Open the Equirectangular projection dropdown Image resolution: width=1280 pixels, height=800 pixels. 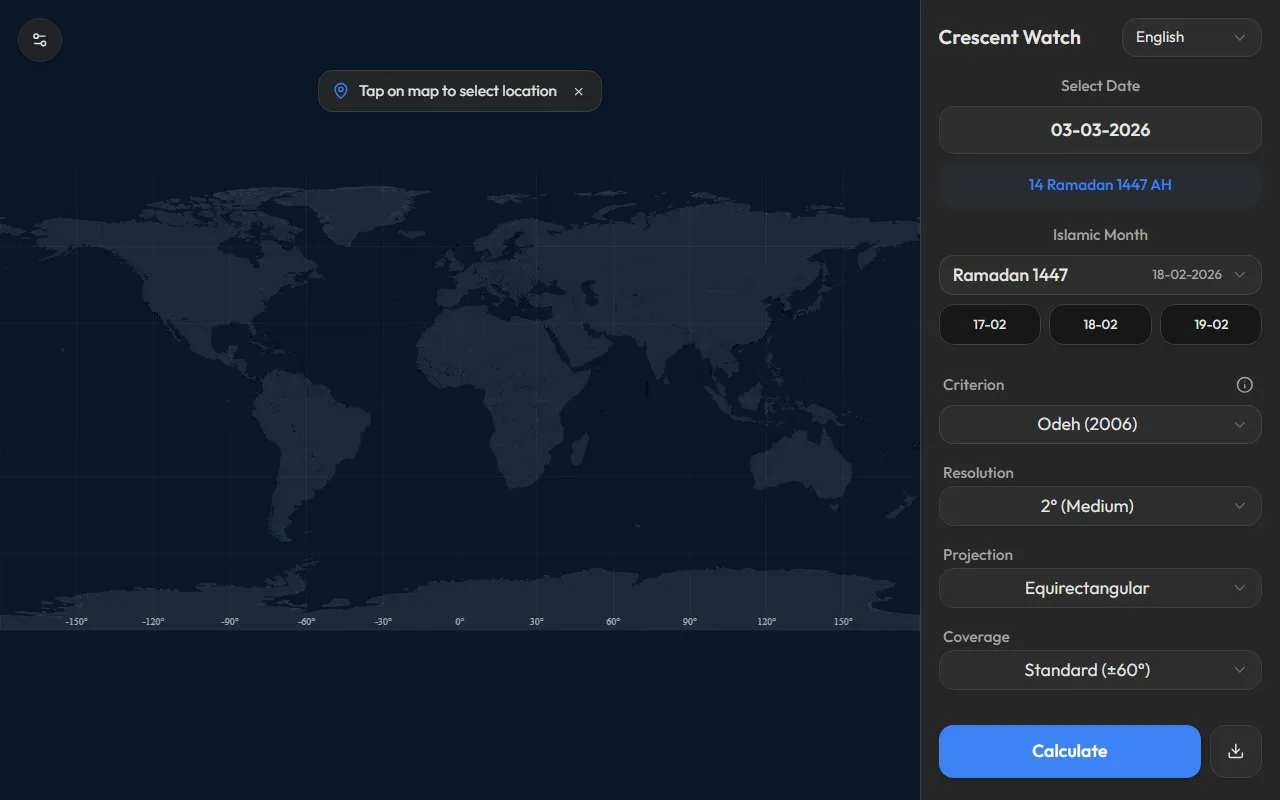point(1100,588)
